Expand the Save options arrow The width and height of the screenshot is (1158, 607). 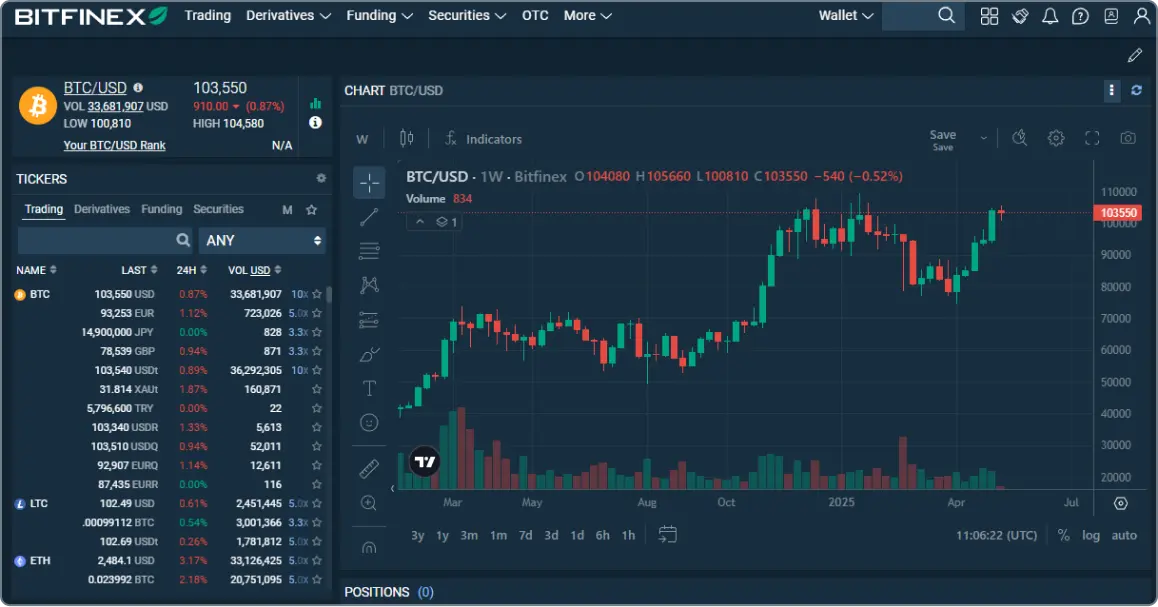[982, 138]
